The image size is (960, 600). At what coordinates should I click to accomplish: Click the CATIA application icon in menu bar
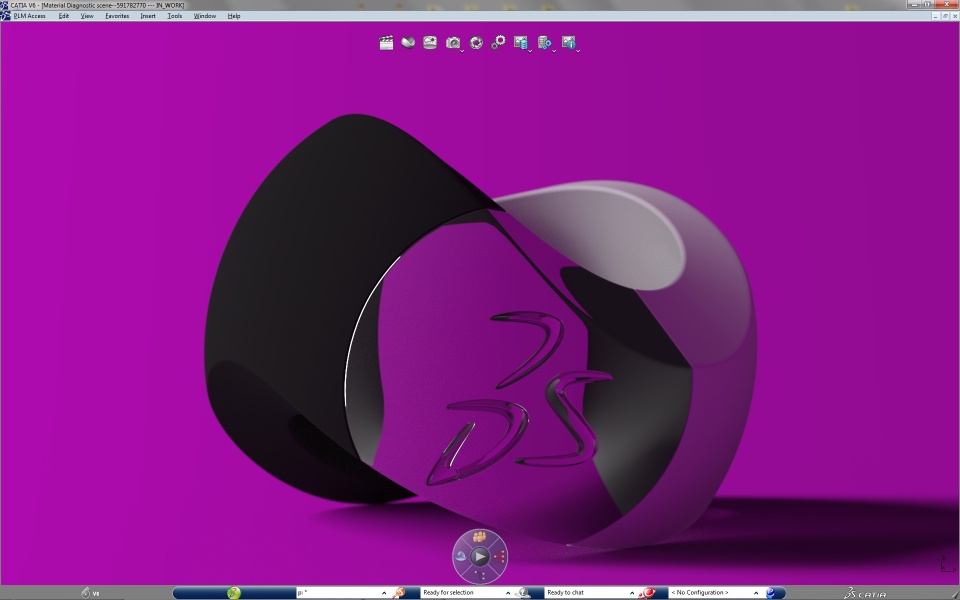pos(5,16)
